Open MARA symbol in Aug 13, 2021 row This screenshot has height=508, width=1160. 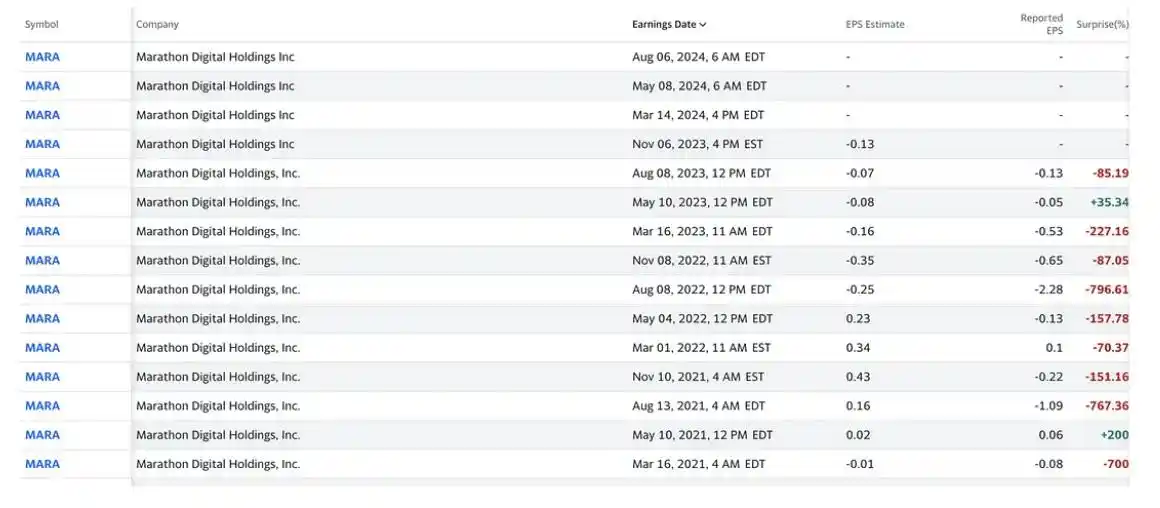click(42, 405)
